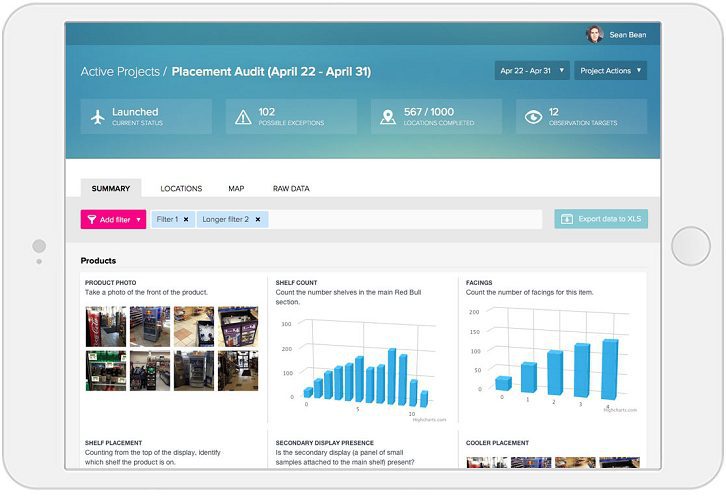Image resolution: width=726 pixels, height=496 pixels.
Task: Click the download icon on Export button
Action: point(566,219)
